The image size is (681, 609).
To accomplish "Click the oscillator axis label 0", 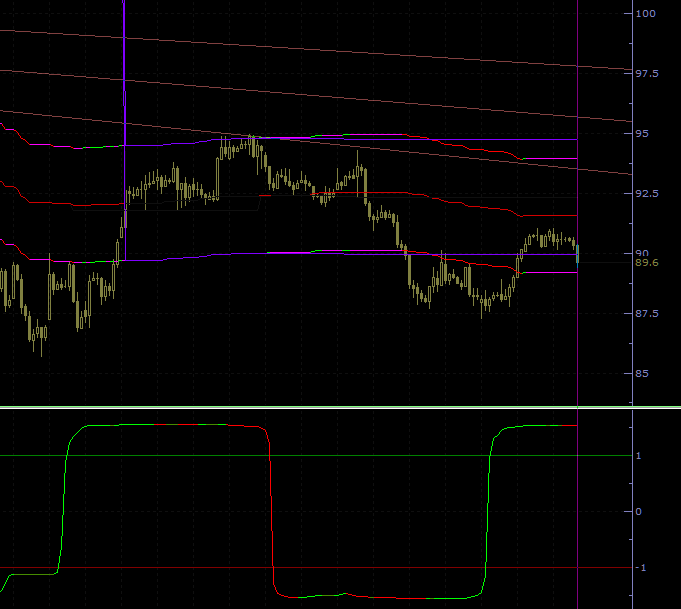I will pos(638,512).
